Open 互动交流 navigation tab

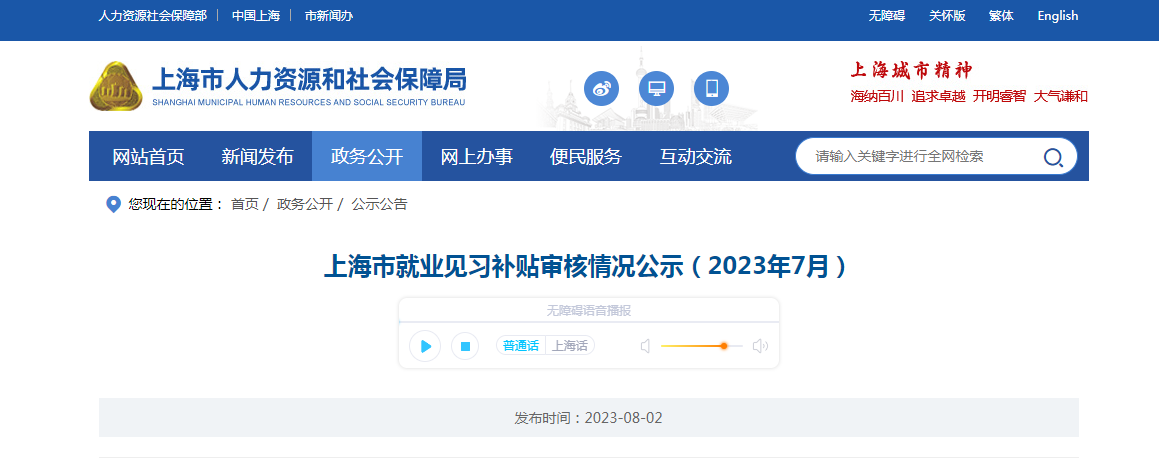pos(696,157)
